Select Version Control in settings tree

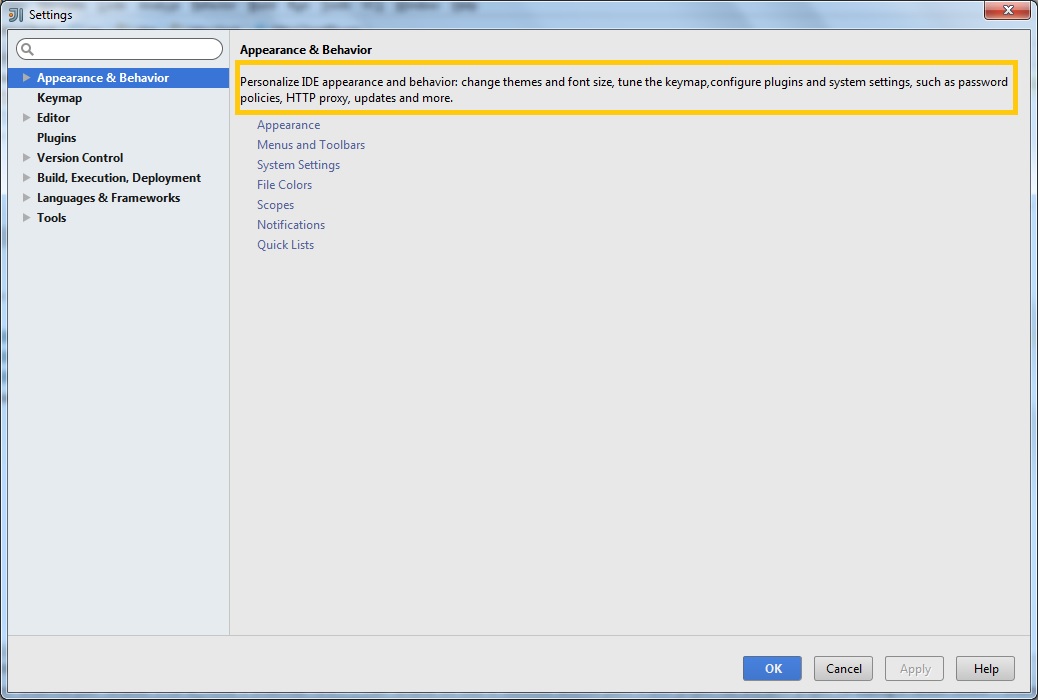click(x=80, y=158)
